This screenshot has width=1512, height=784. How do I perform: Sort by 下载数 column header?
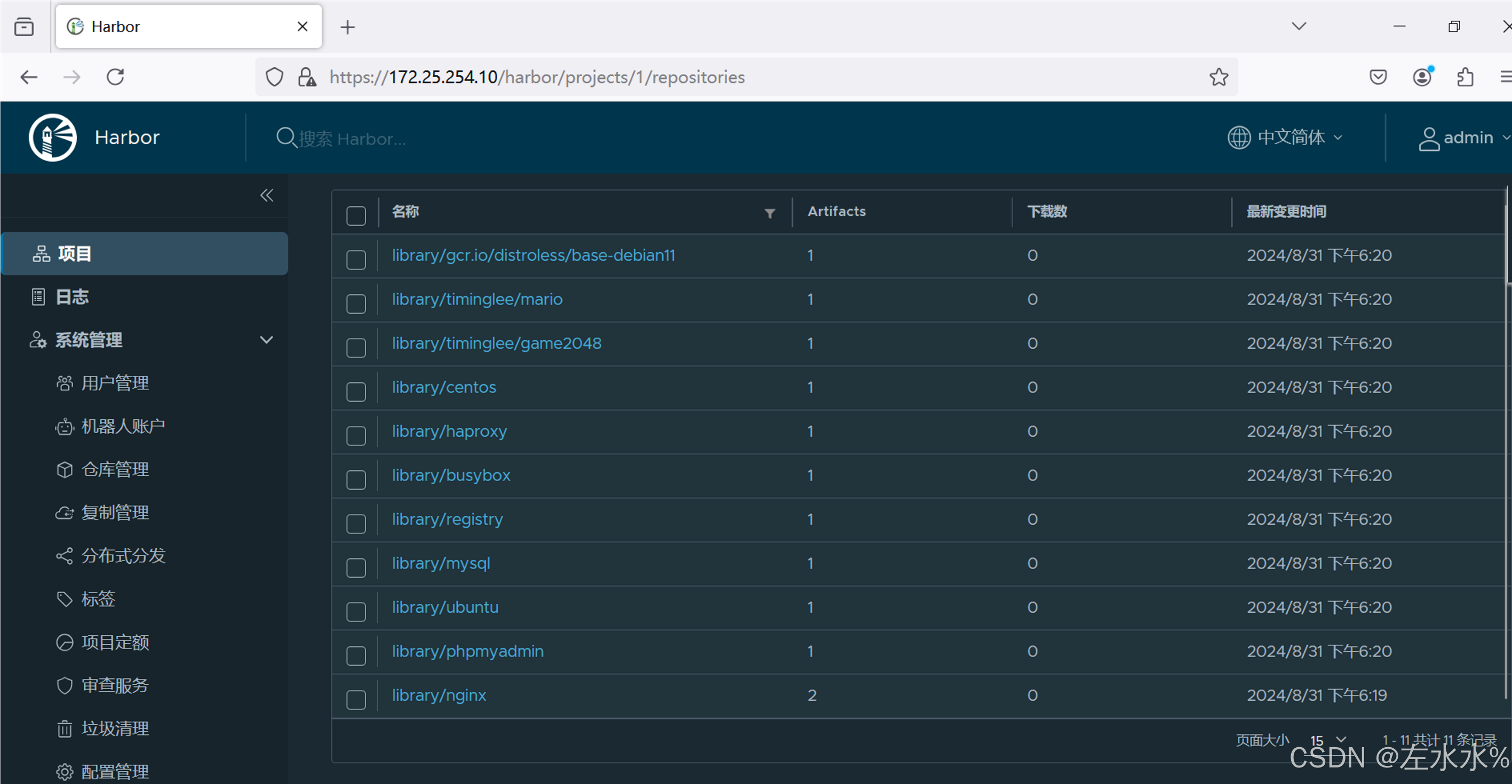click(1047, 211)
